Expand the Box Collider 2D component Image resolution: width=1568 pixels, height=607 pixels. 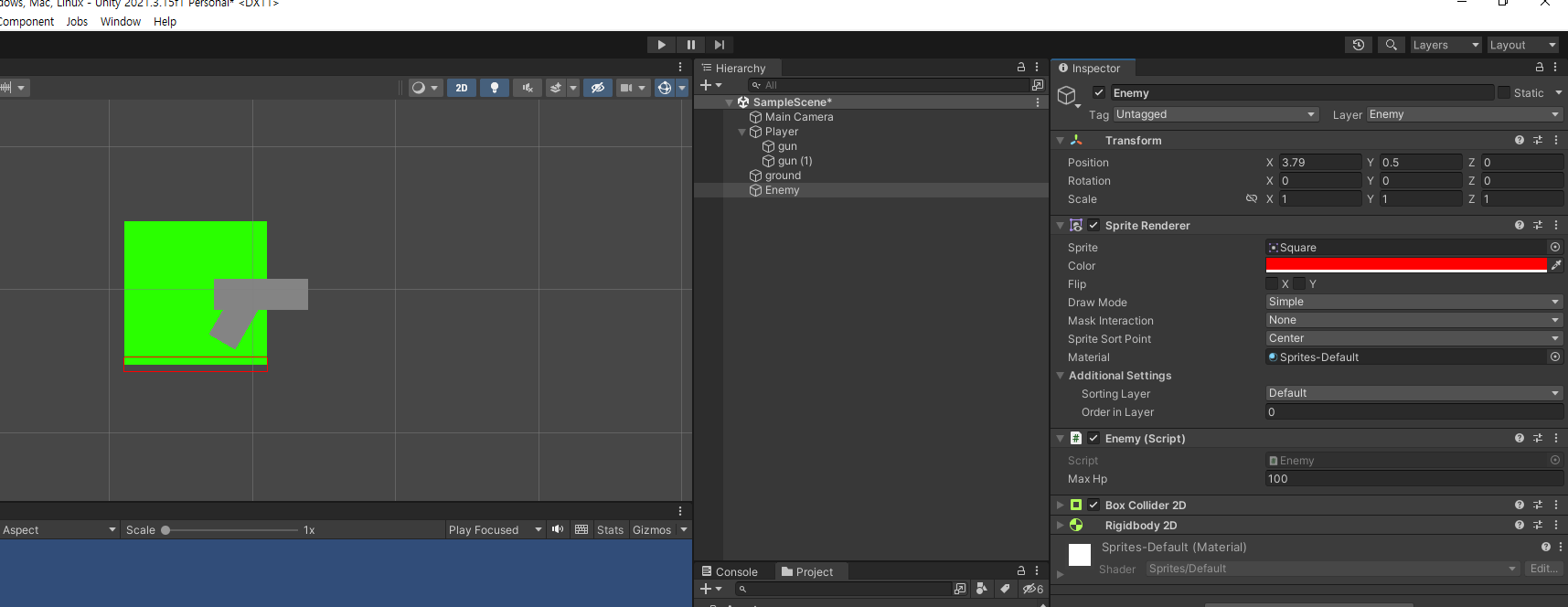pyautogui.click(x=1061, y=505)
